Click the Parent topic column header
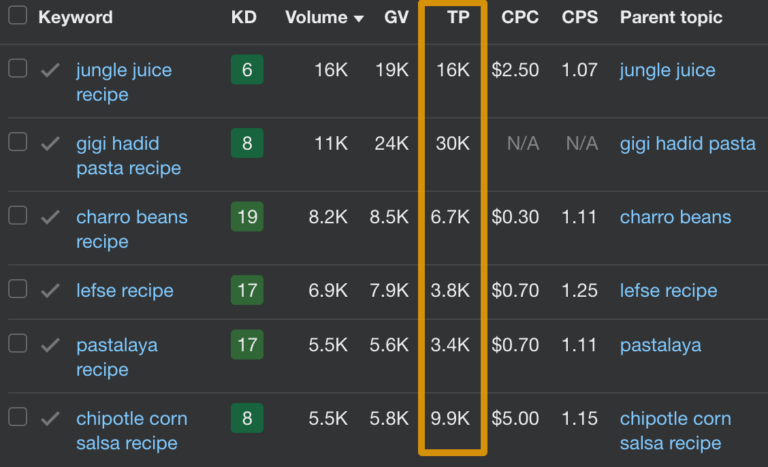Viewport: 768px width, 467px height. [671, 17]
